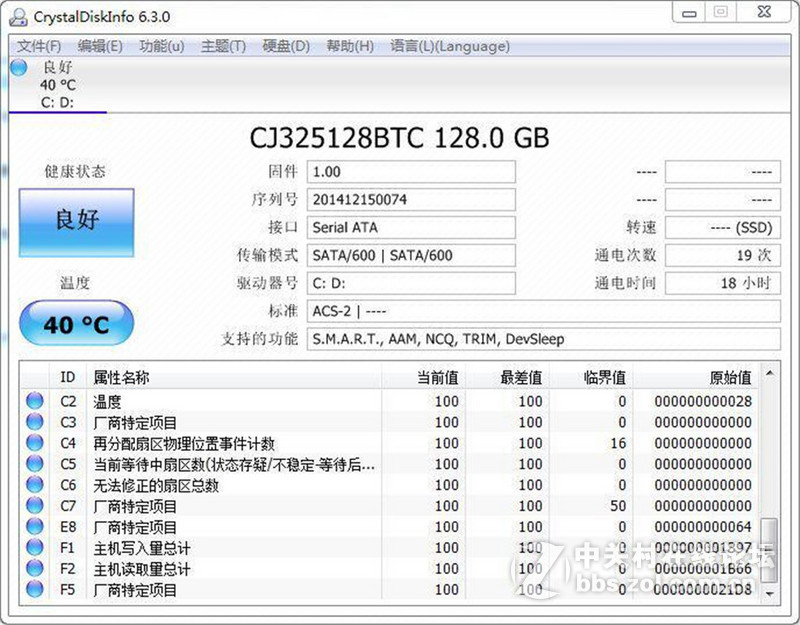Open the 主题(T) menu

223,46
